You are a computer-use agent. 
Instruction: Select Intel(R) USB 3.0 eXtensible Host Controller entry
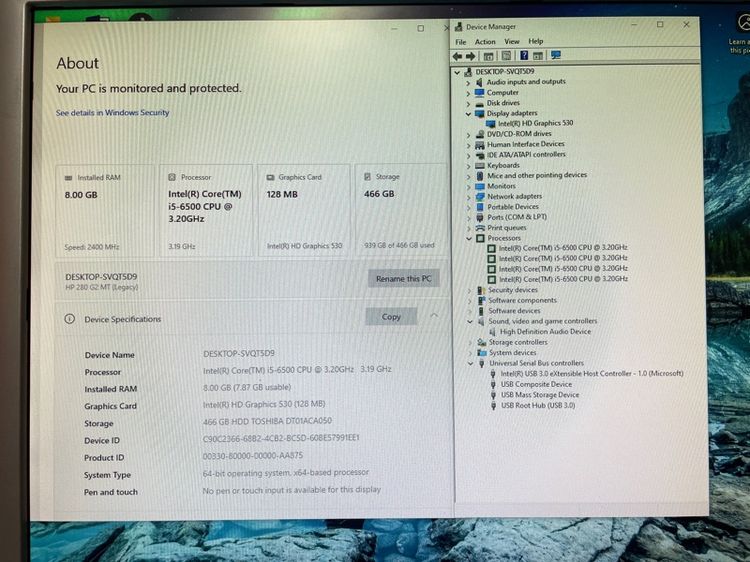(x=592, y=374)
